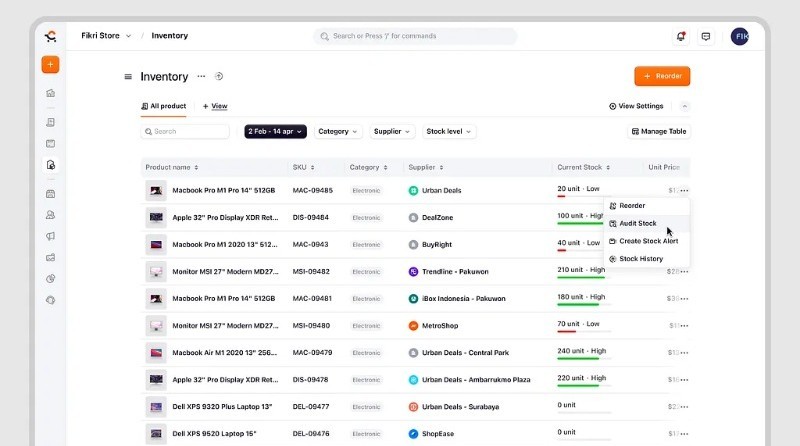Click the app logo in top-left
The height and width of the screenshot is (446, 800).
(51, 36)
